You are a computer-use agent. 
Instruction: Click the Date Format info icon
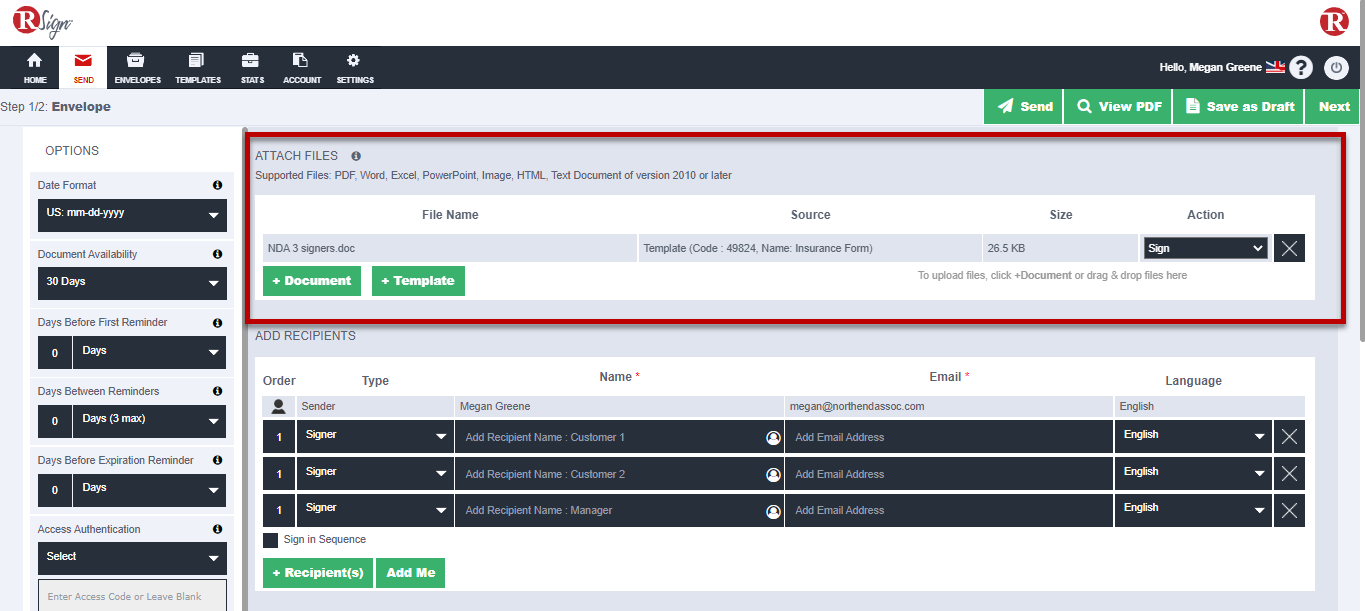pos(217,185)
